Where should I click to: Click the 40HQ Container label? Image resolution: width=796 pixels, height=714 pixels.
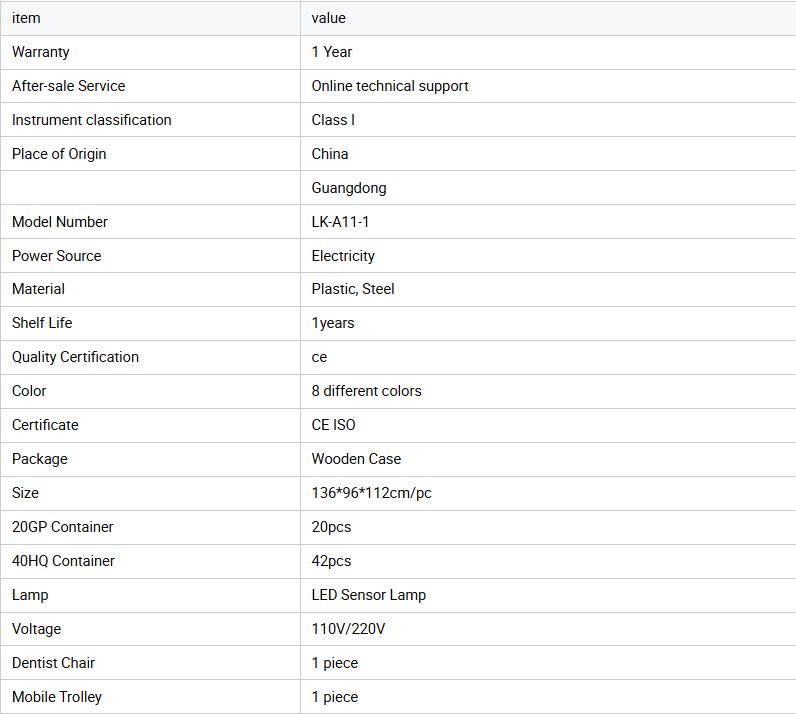[63, 561]
